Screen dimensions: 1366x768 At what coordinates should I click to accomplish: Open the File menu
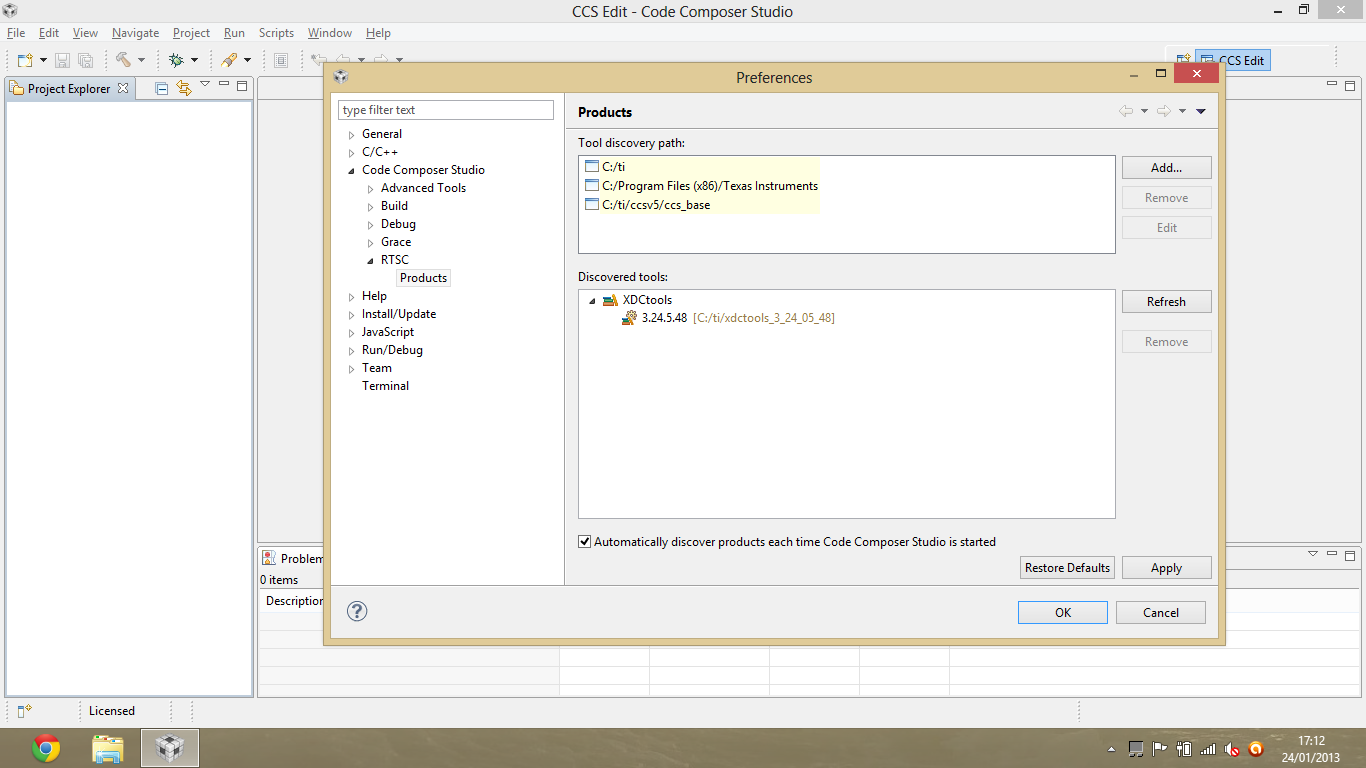16,33
